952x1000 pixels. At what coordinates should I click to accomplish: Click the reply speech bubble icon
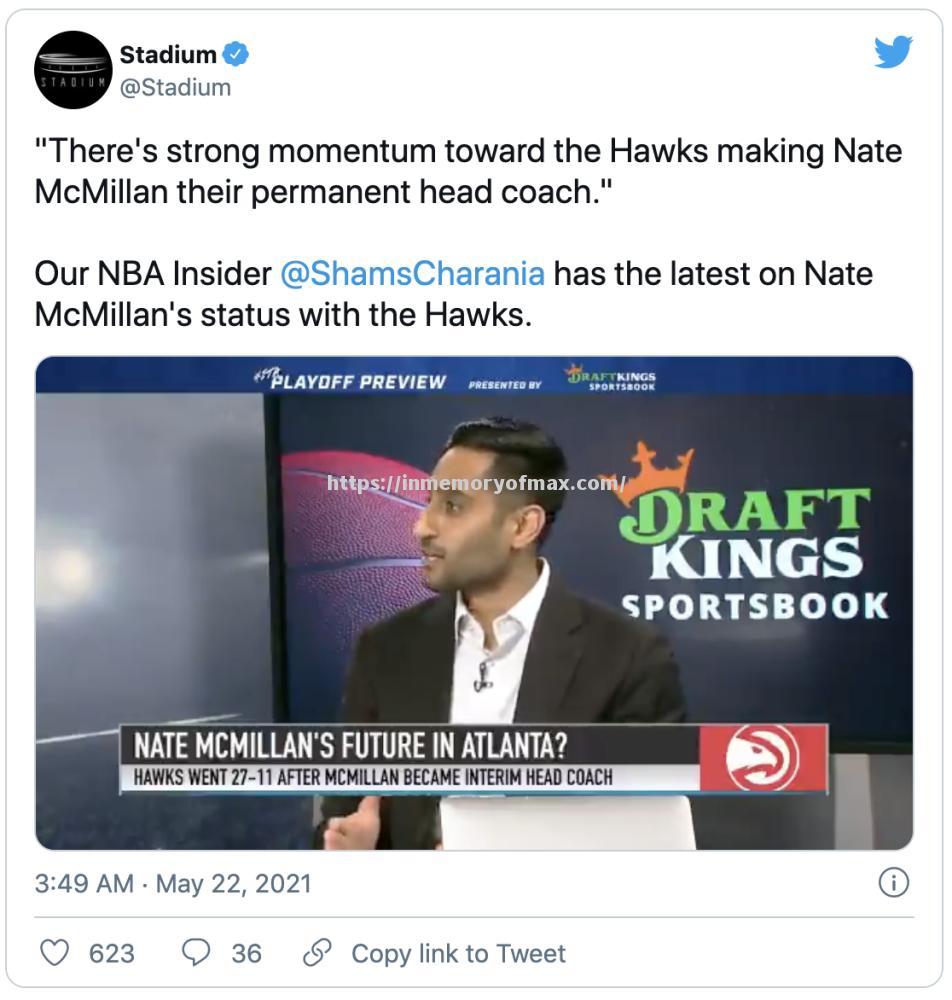click(x=196, y=953)
